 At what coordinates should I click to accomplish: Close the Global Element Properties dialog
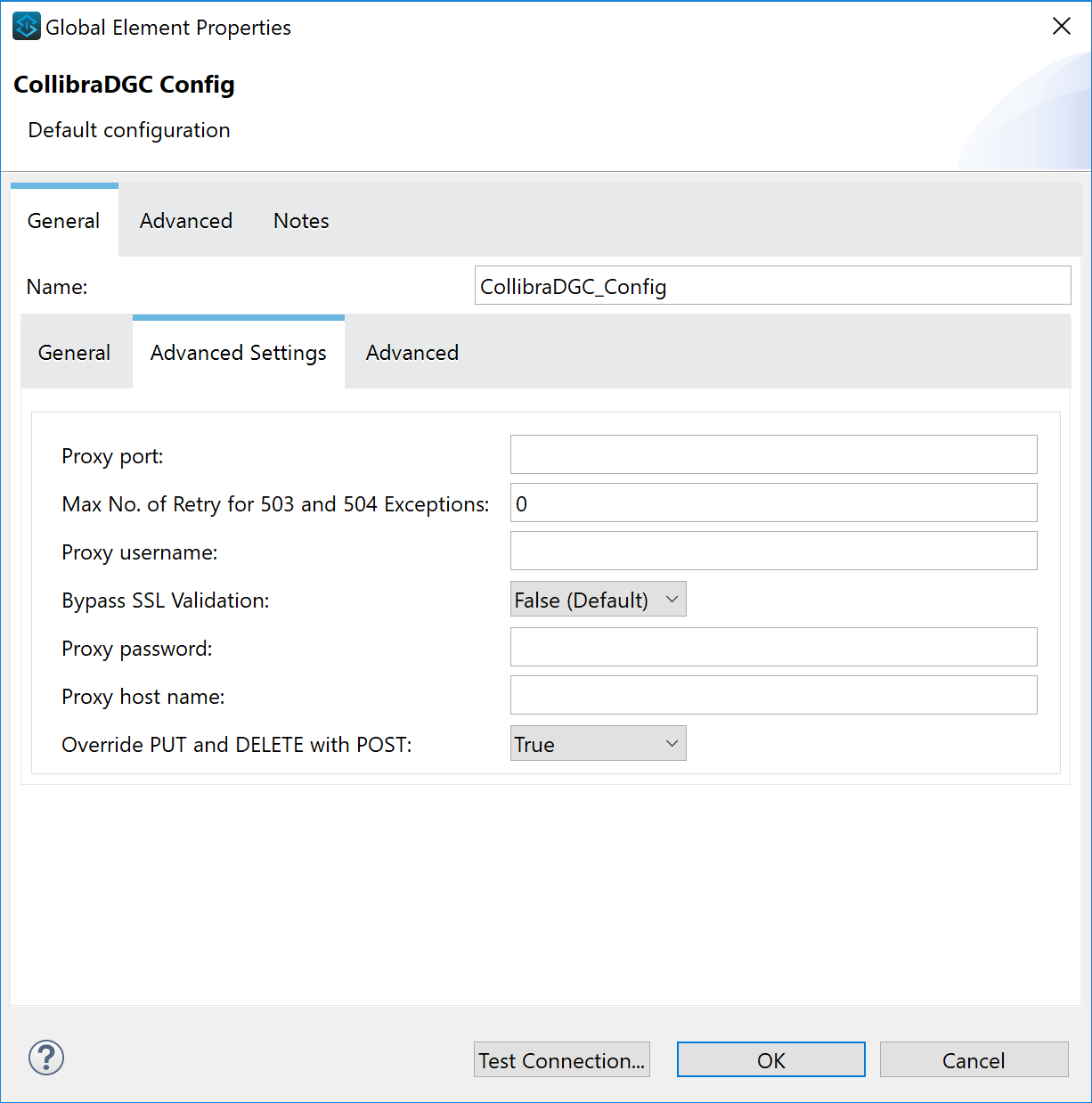[x=1062, y=26]
